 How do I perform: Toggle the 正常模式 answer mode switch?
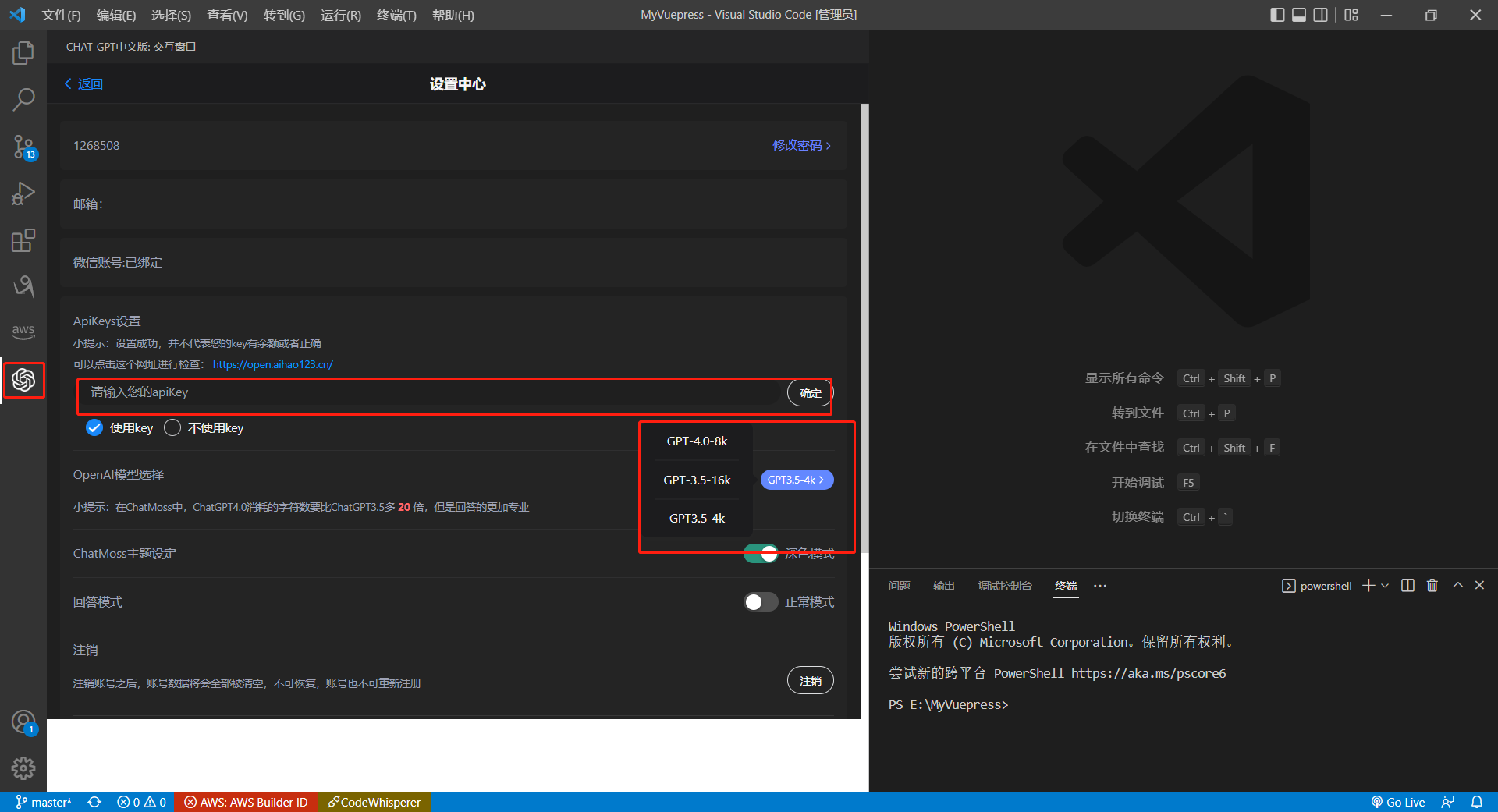point(760,601)
